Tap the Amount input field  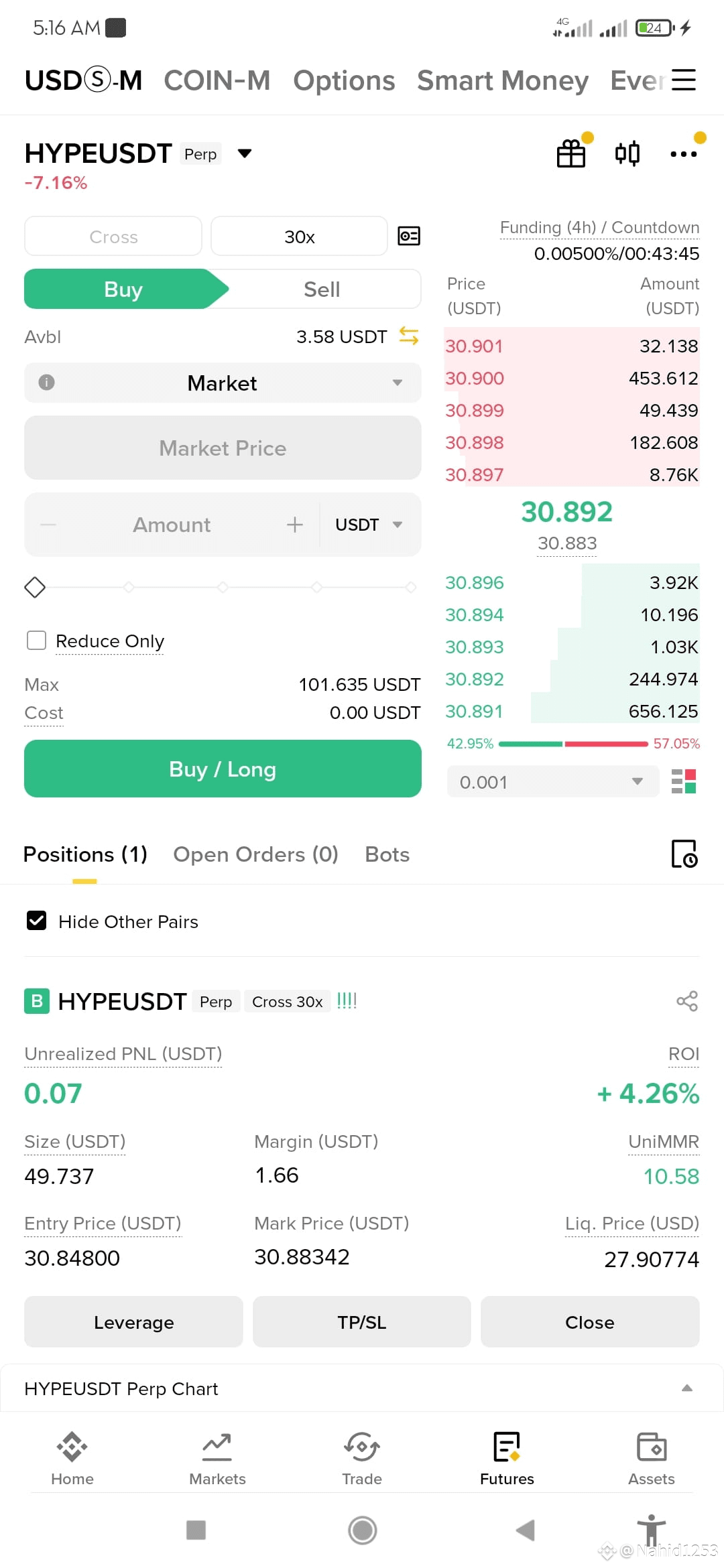pyautogui.click(x=172, y=525)
